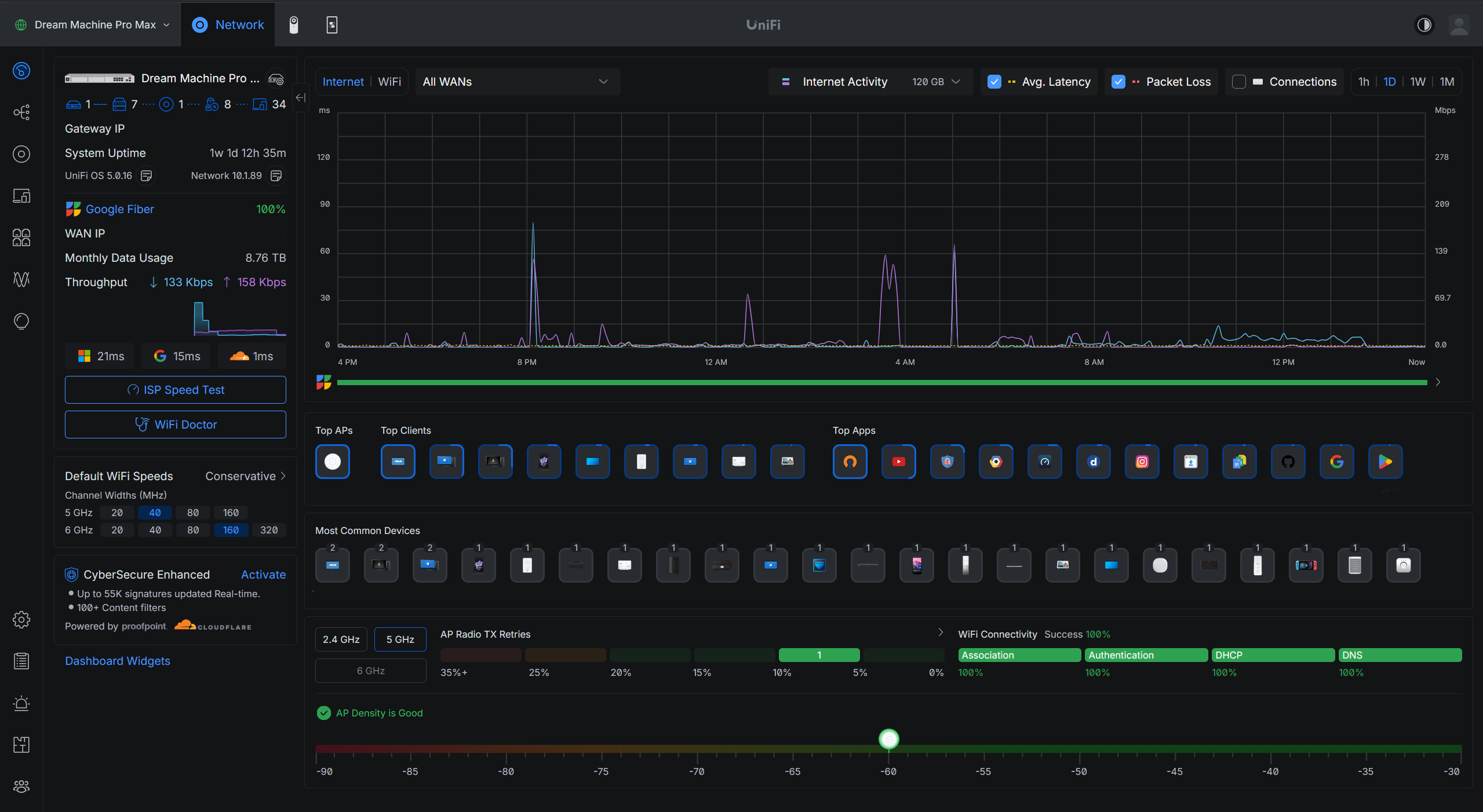Uncheck the Packet Loss option
1483x812 pixels.
1118,82
